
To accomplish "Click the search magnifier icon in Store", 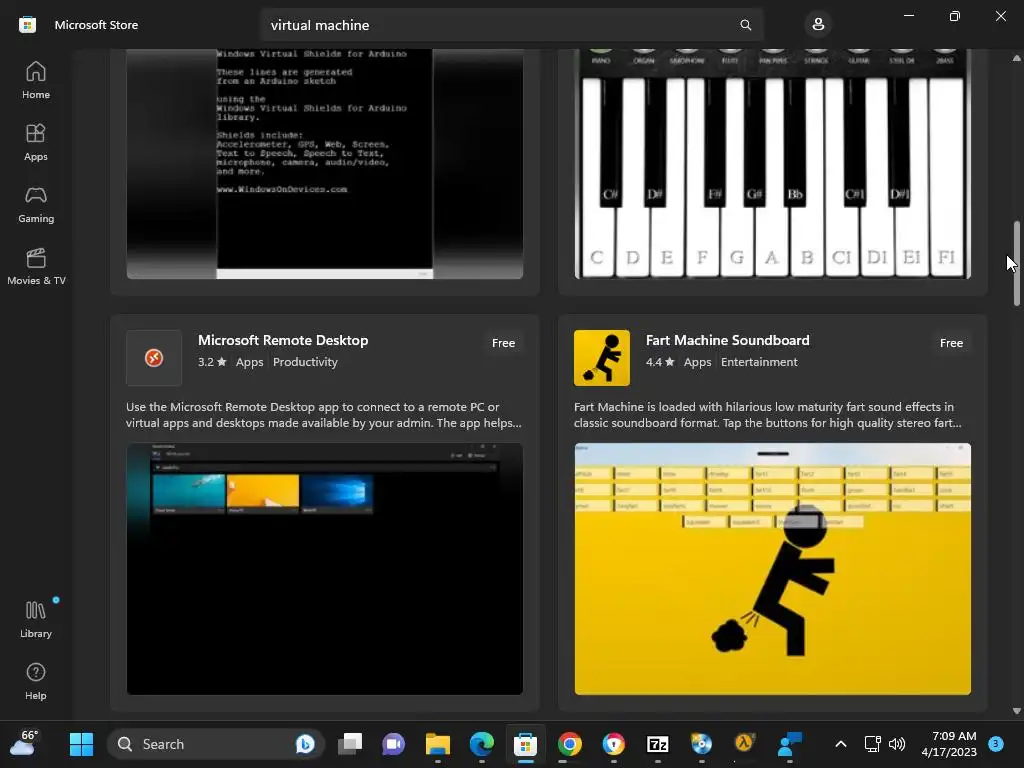I will coord(745,25).
